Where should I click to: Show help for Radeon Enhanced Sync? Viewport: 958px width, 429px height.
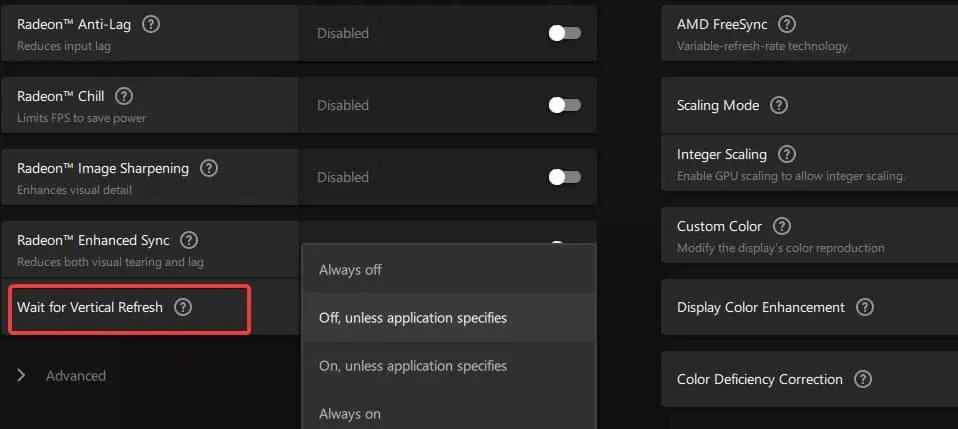[x=189, y=240]
